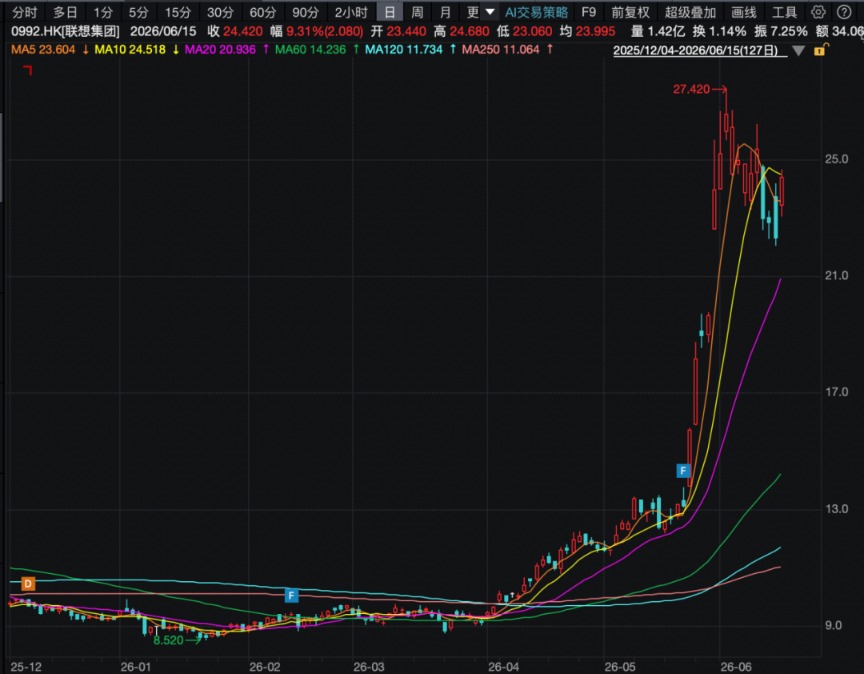Open the help question-mark icon

click(844, 12)
